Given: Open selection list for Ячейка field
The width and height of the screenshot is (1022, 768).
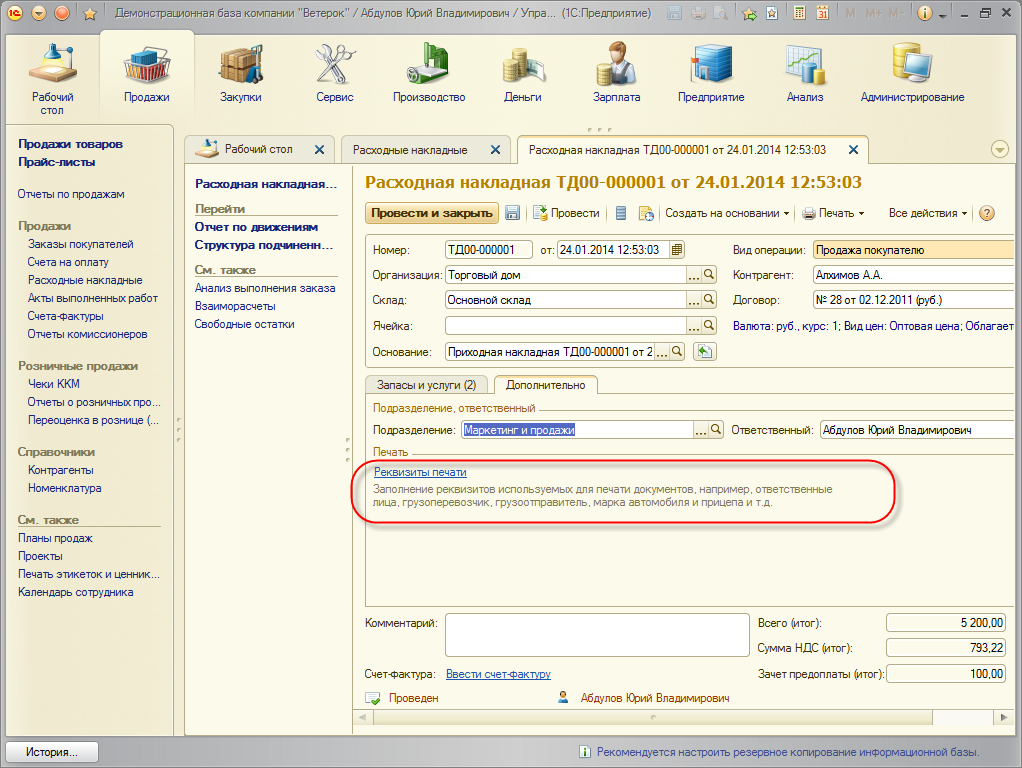Looking at the screenshot, I should click(x=694, y=325).
